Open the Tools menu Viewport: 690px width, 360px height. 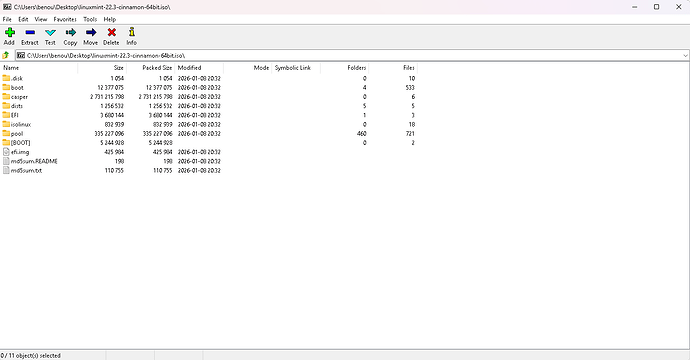tap(90, 19)
